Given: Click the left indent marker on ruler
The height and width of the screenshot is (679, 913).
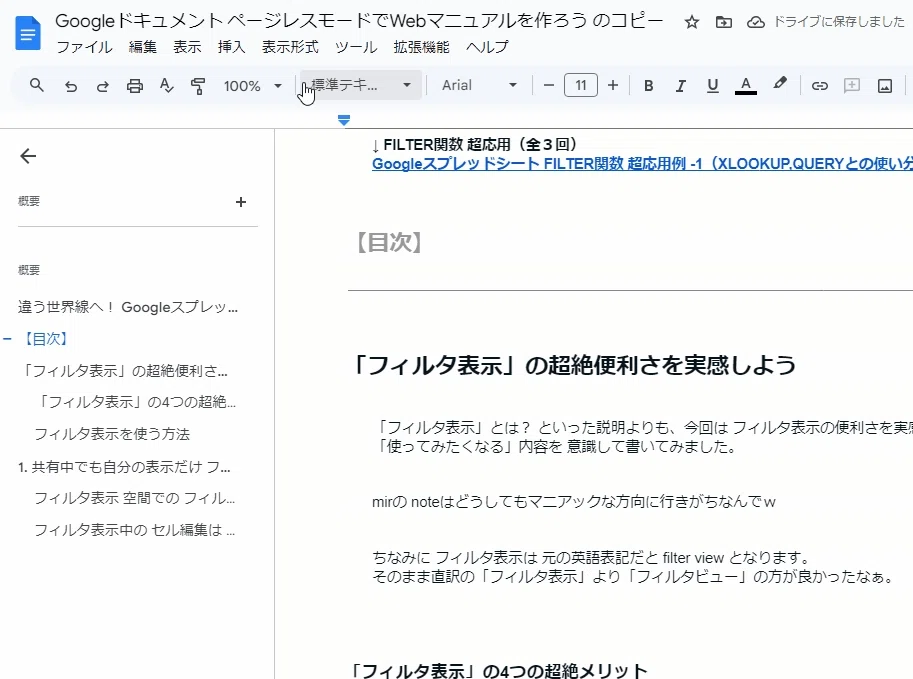Looking at the screenshot, I should pyautogui.click(x=344, y=121).
